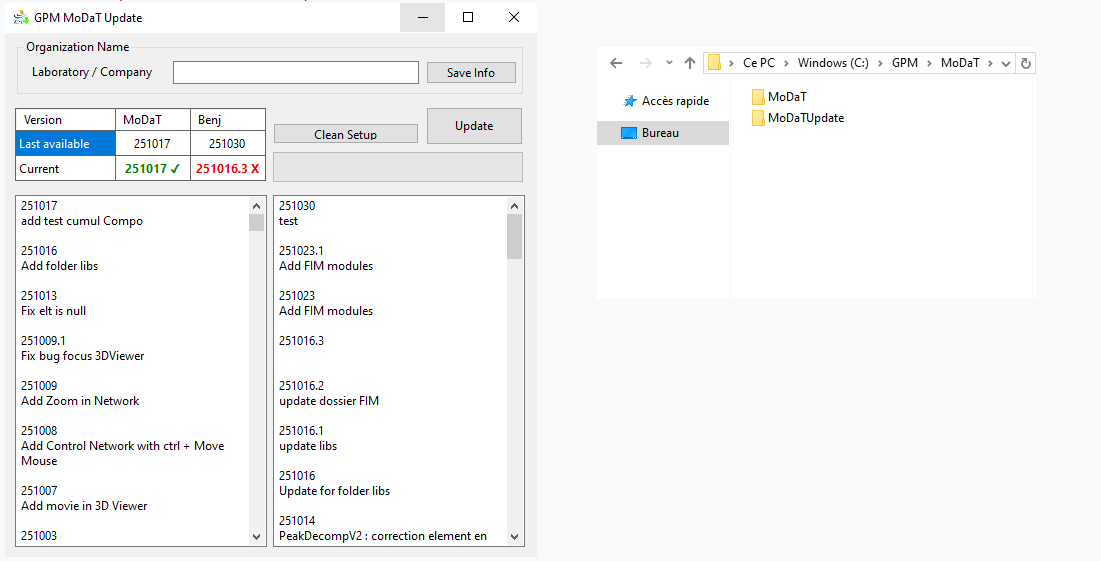This screenshot has width=1101, height=561.
Task: Click the Explorer back arrow
Action: coord(617,63)
